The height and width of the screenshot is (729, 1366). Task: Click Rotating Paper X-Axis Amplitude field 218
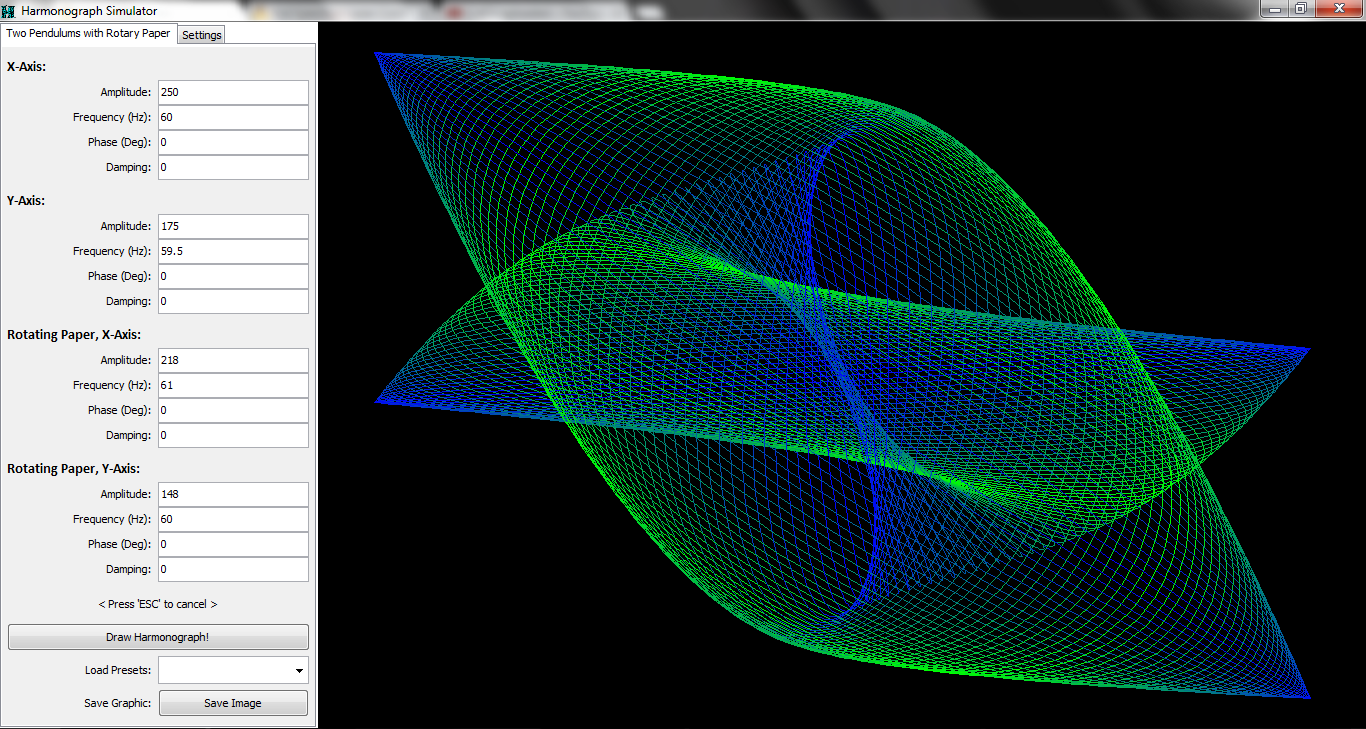click(233, 360)
